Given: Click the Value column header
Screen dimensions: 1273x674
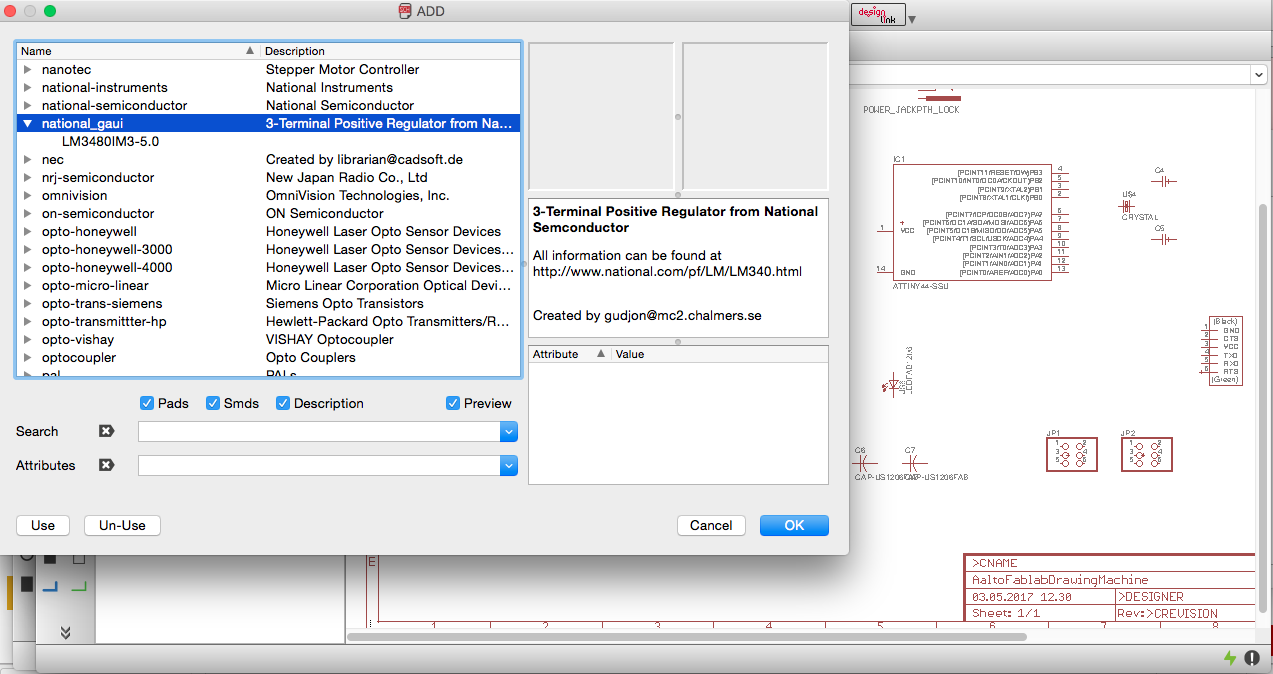Looking at the screenshot, I should coord(719,354).
